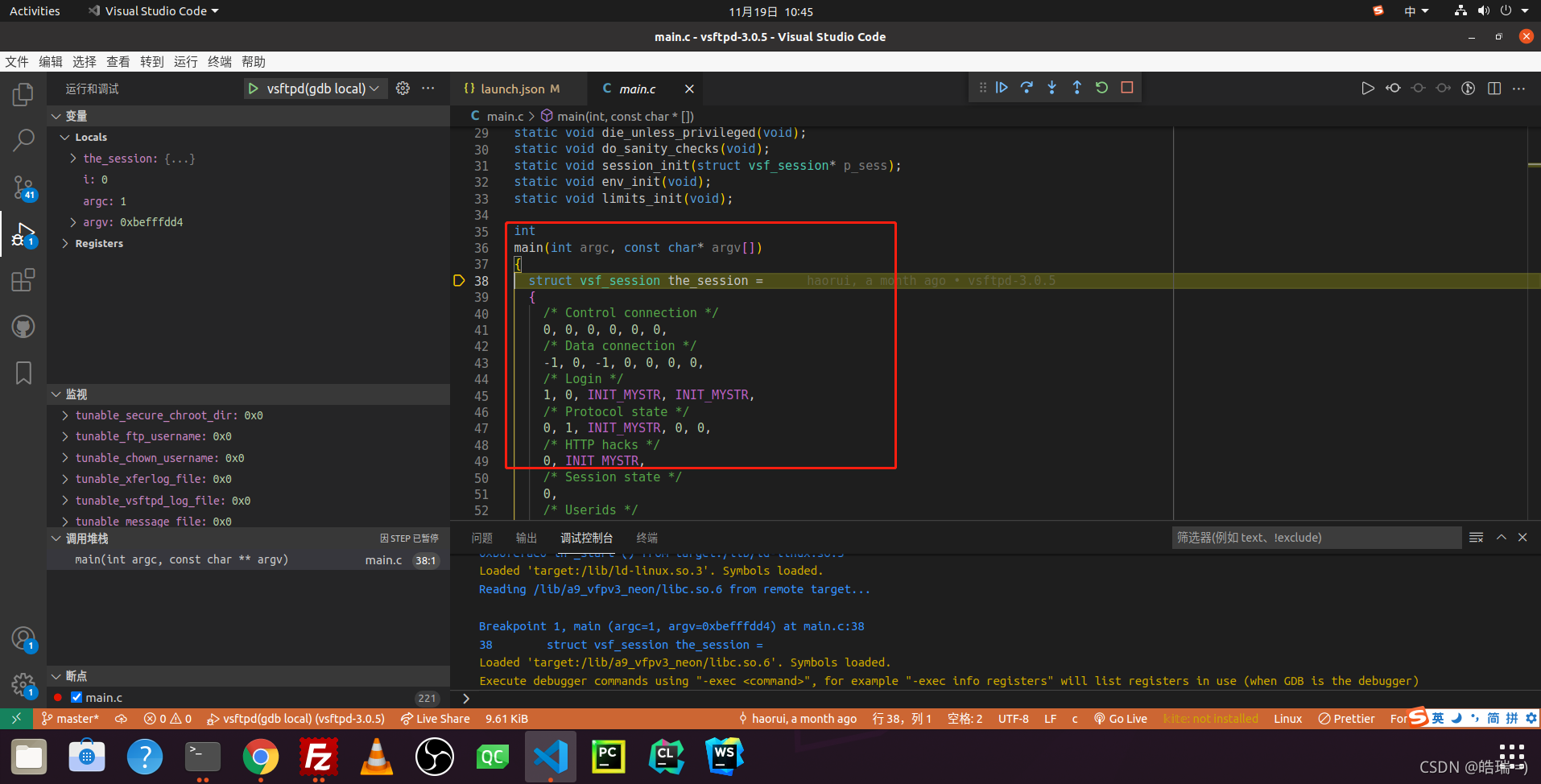Open Source Control view with 41 changes
Viewport: 1541px width, 784px height.
tap(23, 188)
